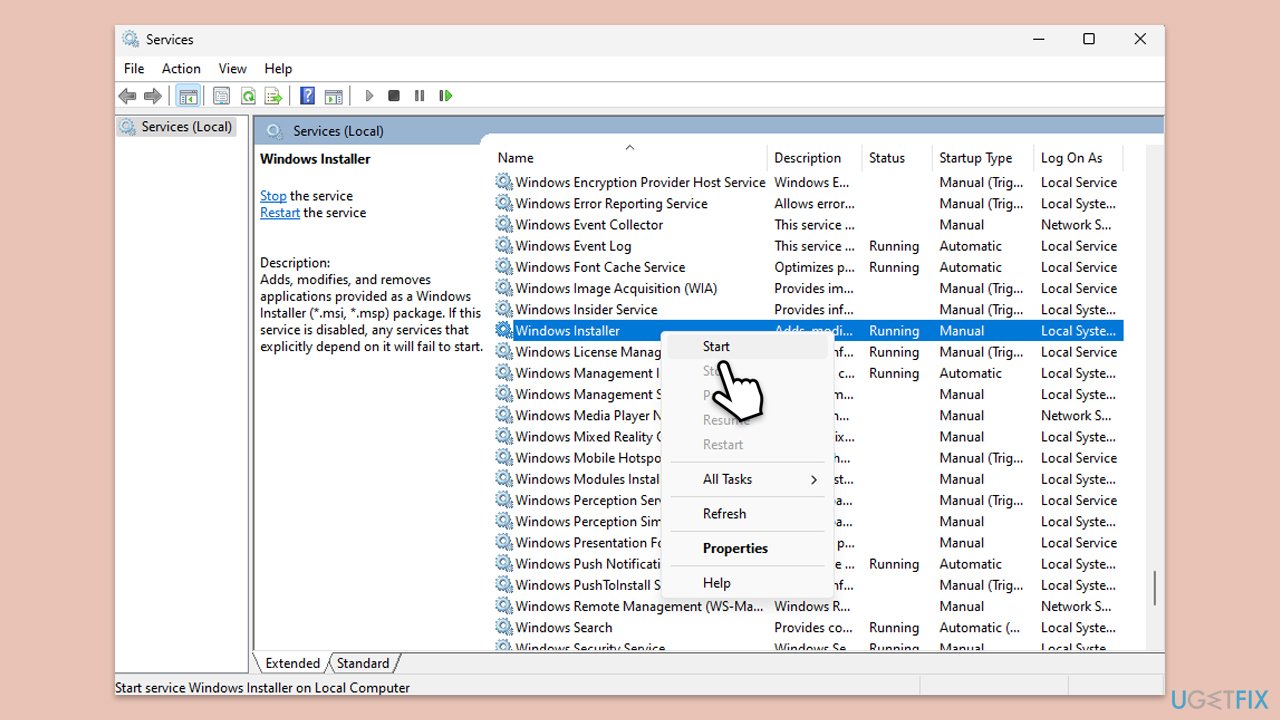
Task: Open the Action menu
Action: click(x=181, y=69)
